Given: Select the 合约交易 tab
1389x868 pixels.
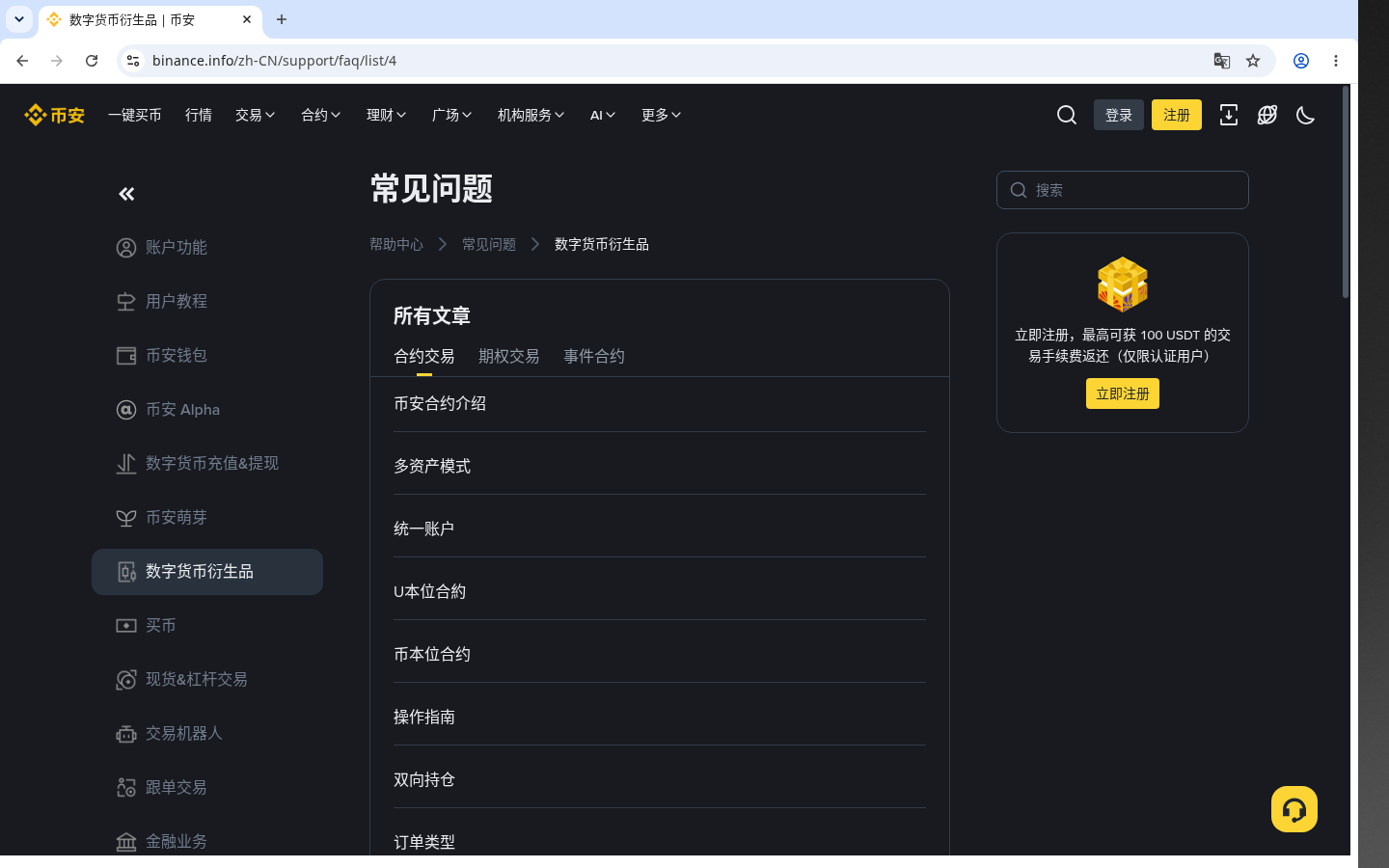Looking at the screenshot, I should click(424, 357).
